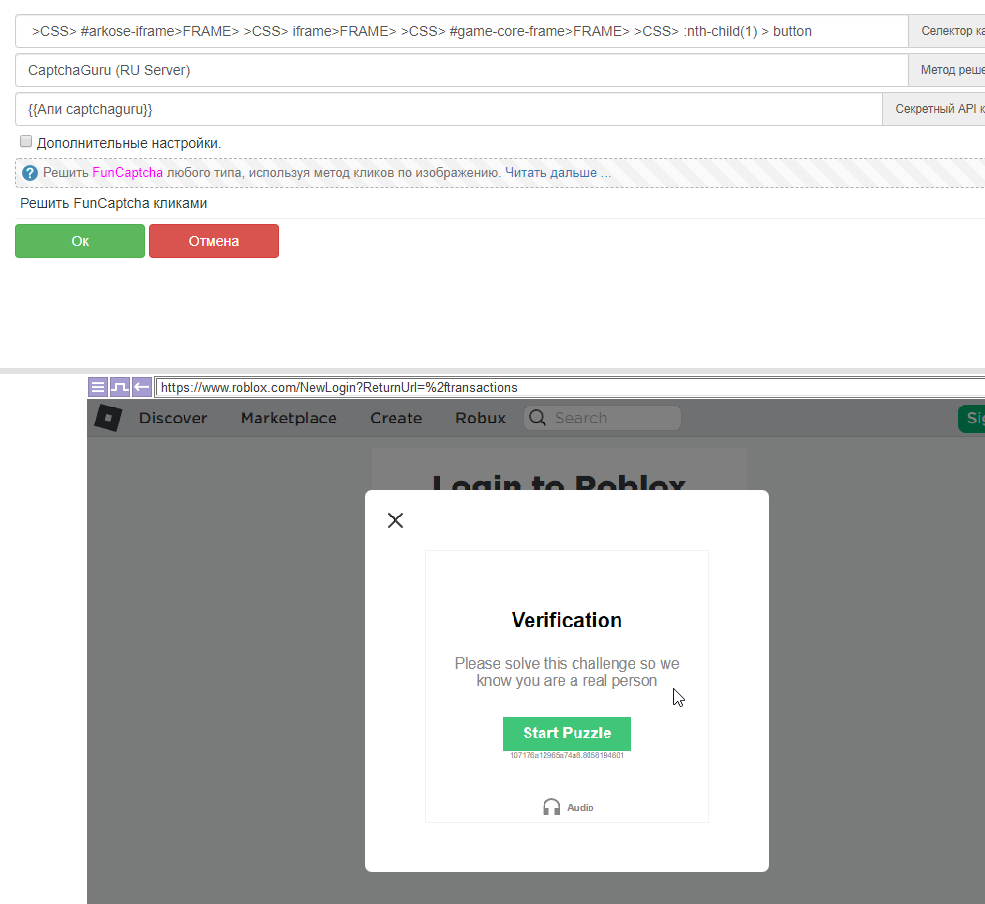This screenshot has width=985, height=904.
Task: Enable the Дополнительные настройки checkbox
Action: pyautogui.click(x=26, y=142)
